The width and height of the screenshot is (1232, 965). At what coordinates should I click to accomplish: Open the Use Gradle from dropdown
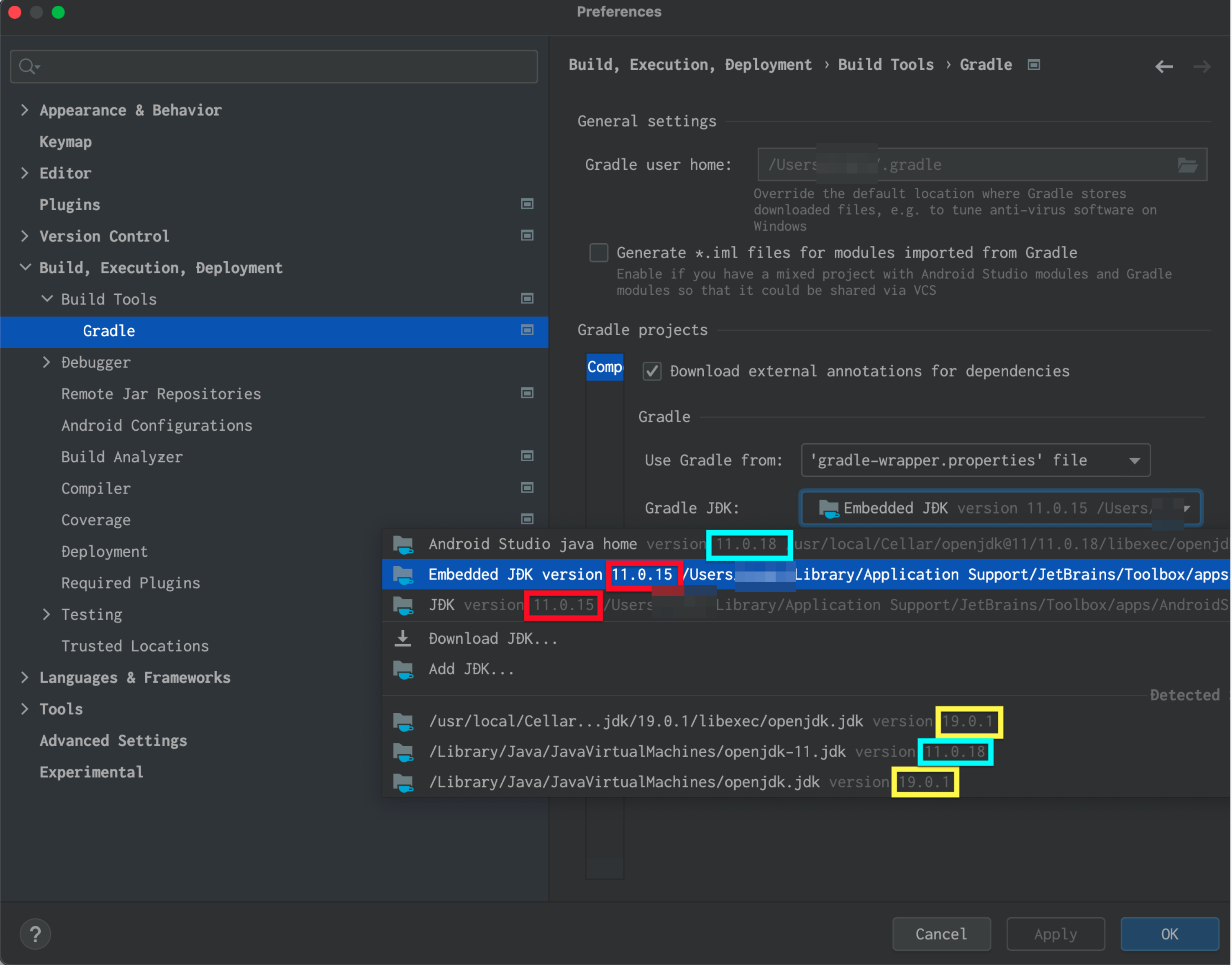coord(976,460)
